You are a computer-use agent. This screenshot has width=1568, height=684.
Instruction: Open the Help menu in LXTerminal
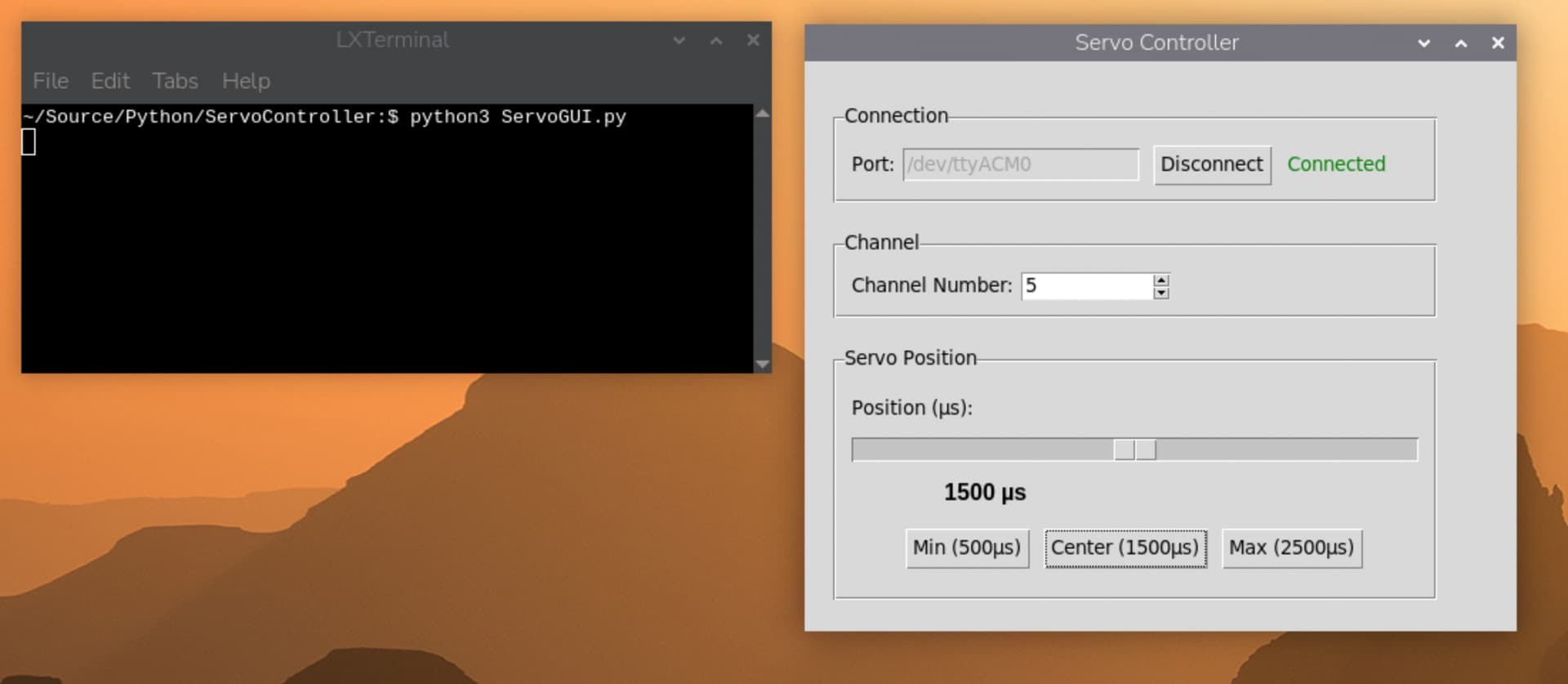pyautogui.click(x=246, y=81)
